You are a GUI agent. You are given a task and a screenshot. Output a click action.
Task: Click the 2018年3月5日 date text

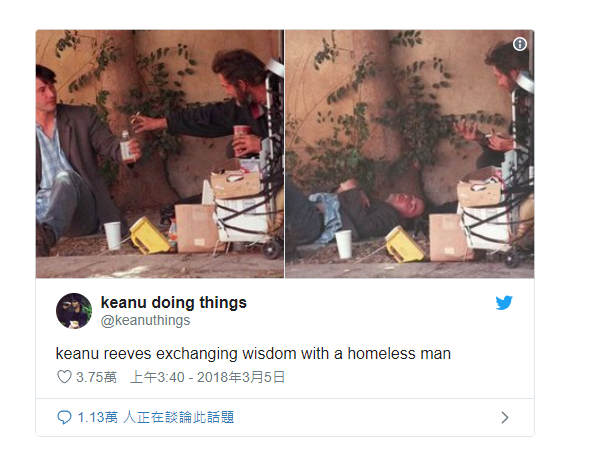click(x=241, y=377)
